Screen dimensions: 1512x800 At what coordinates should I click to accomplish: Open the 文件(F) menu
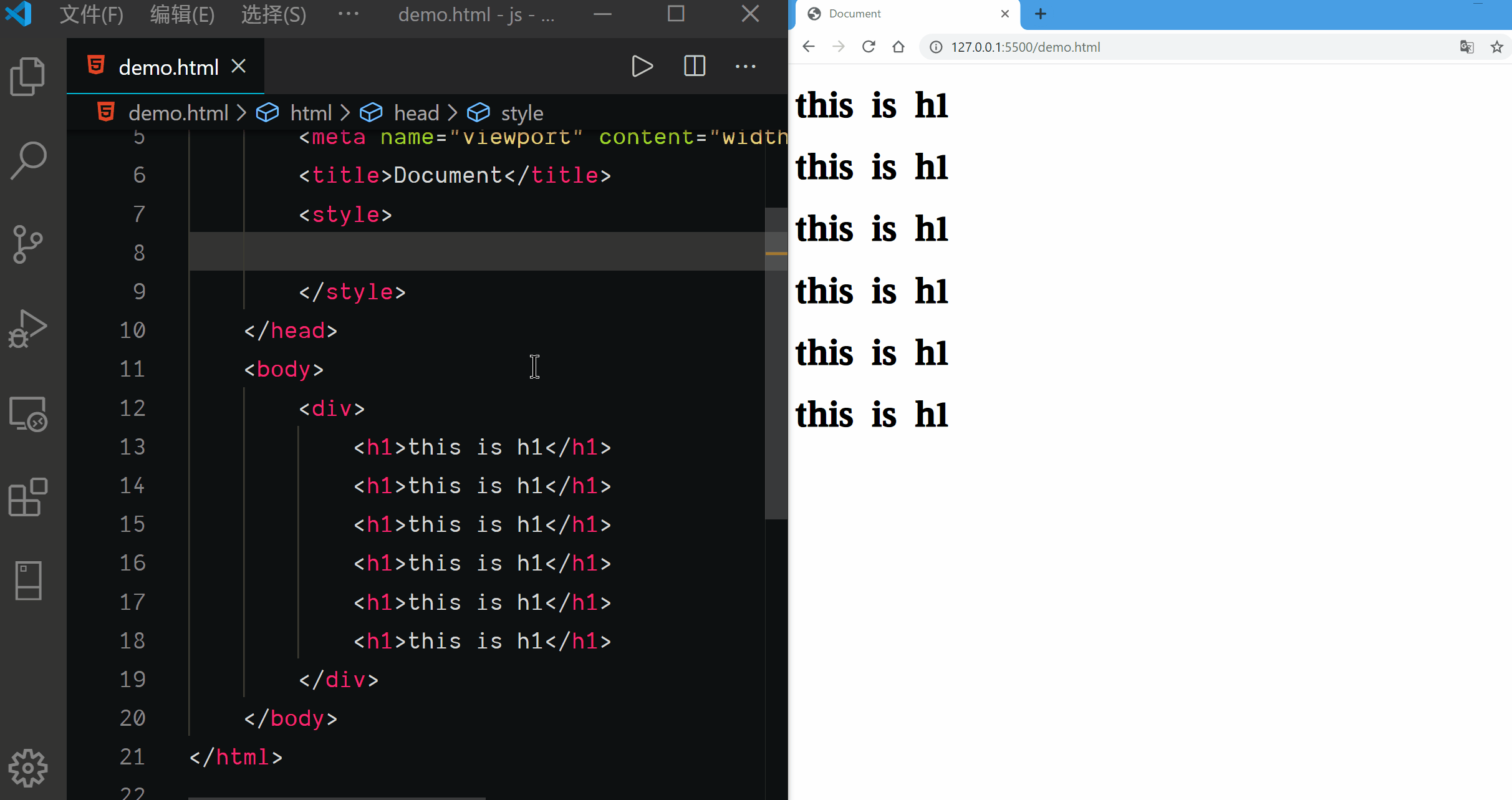pyautogui.click(x=92, y=14)
